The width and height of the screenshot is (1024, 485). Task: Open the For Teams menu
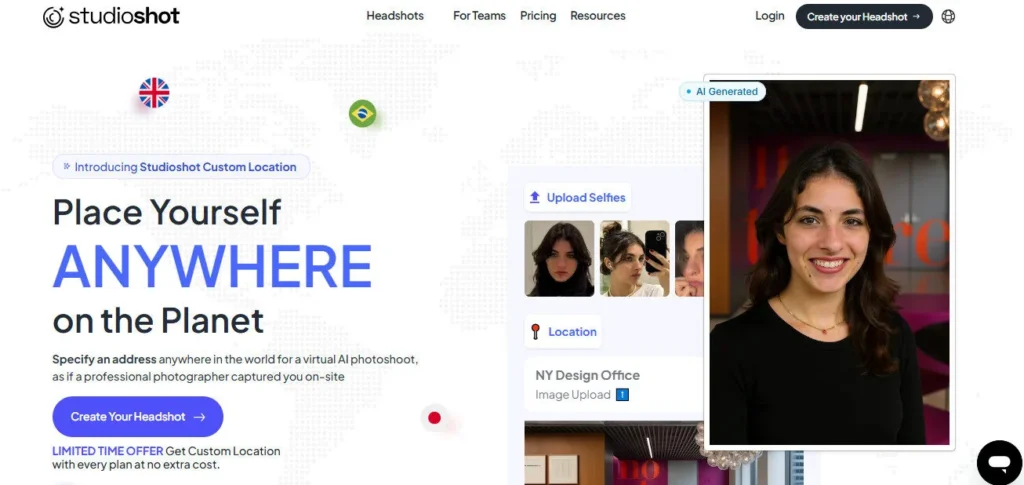479,16
